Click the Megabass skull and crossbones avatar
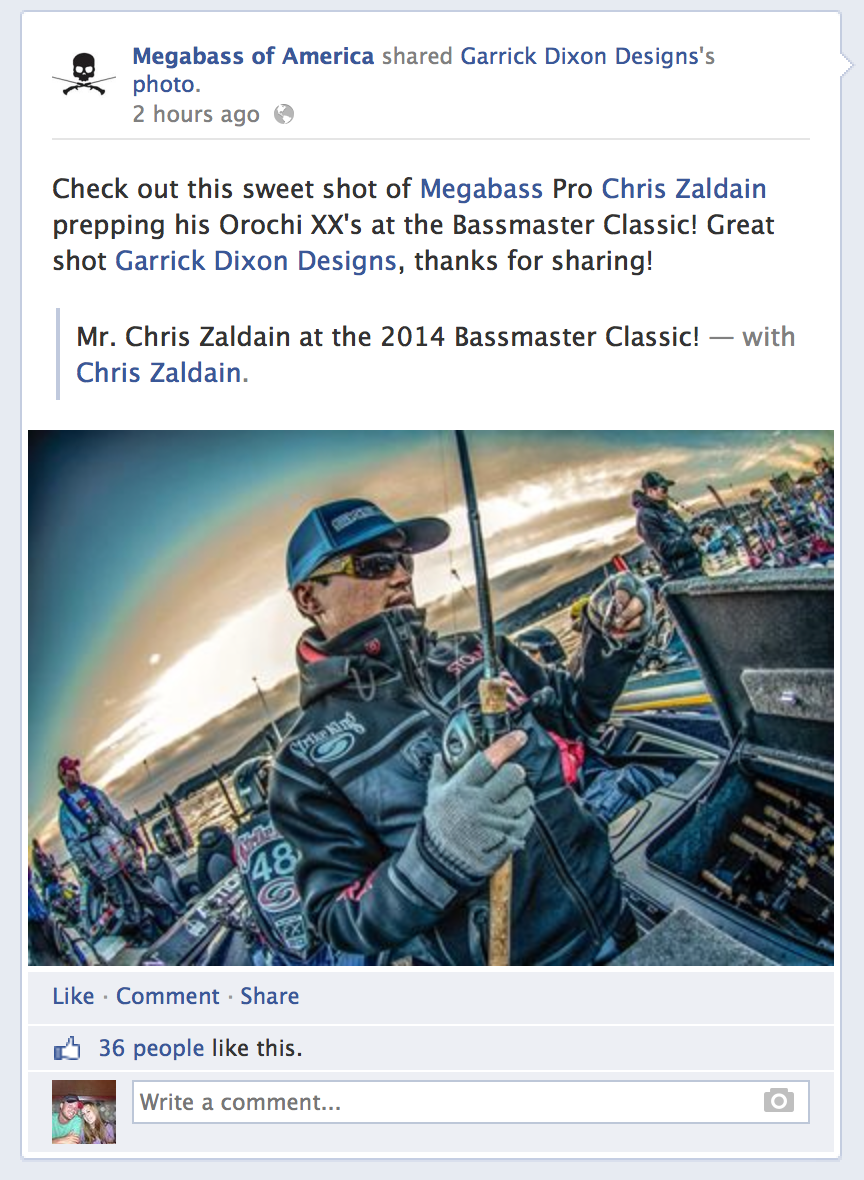 tap(84, 75)
